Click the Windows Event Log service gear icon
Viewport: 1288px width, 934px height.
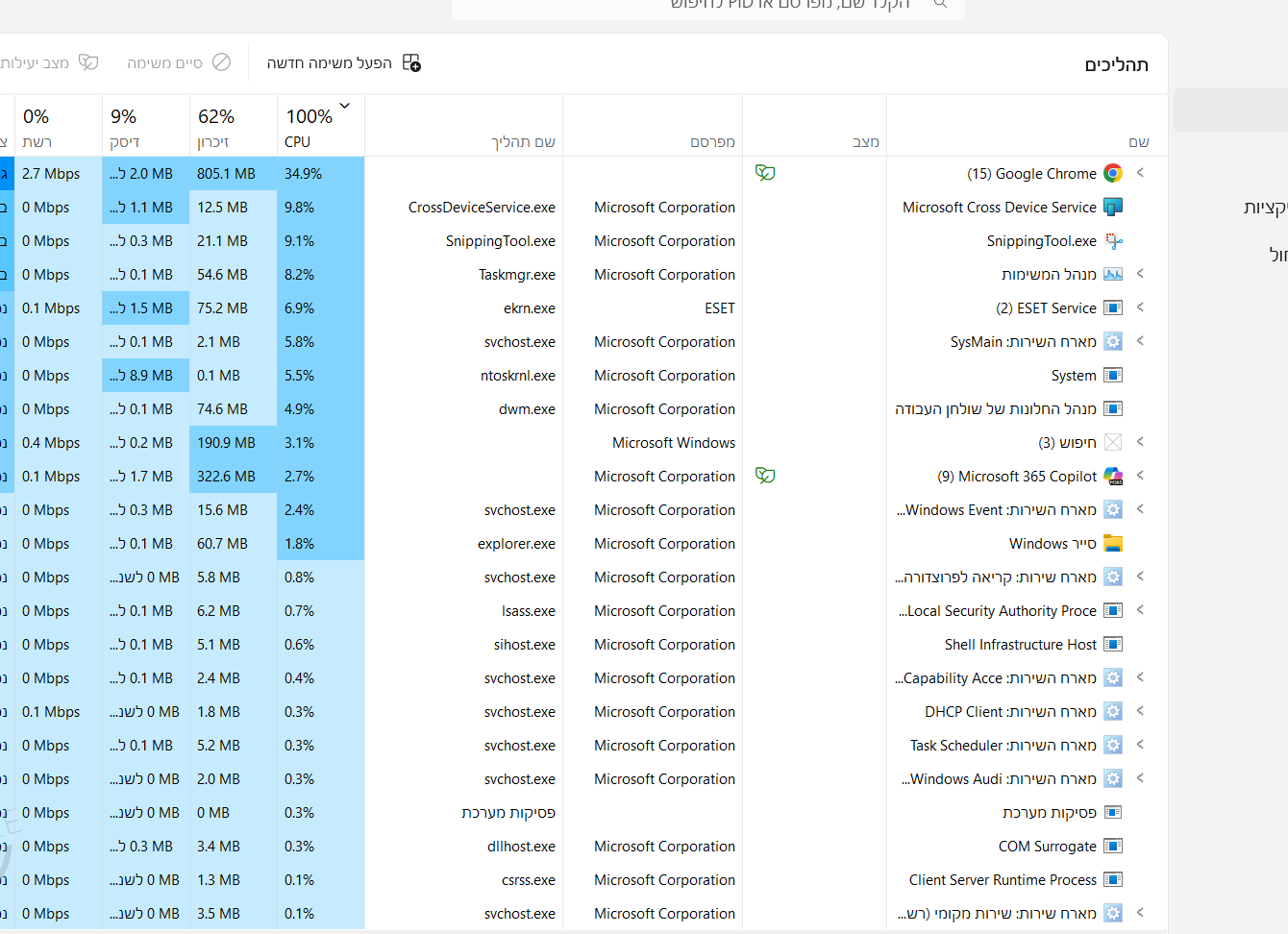1113,509
